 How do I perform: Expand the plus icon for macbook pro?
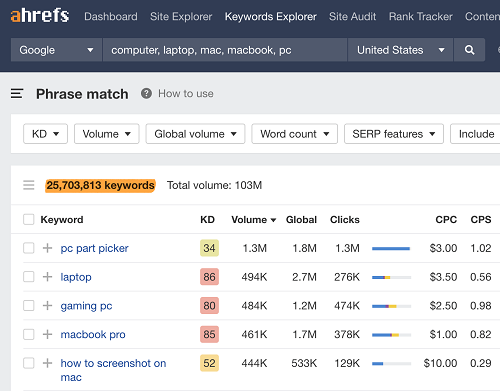[47, 334]
